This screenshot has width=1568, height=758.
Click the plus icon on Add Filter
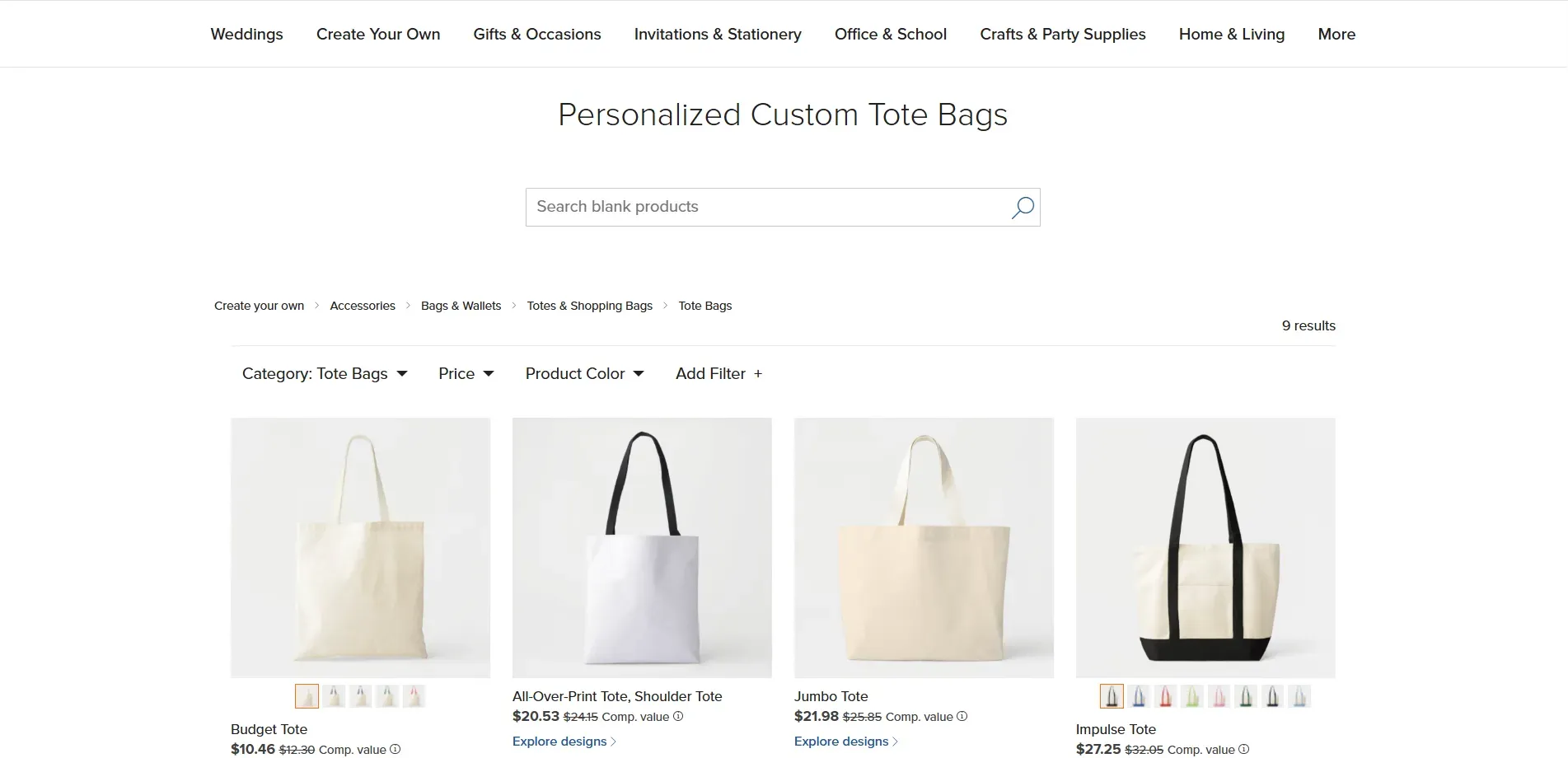[x=758, y=373]
